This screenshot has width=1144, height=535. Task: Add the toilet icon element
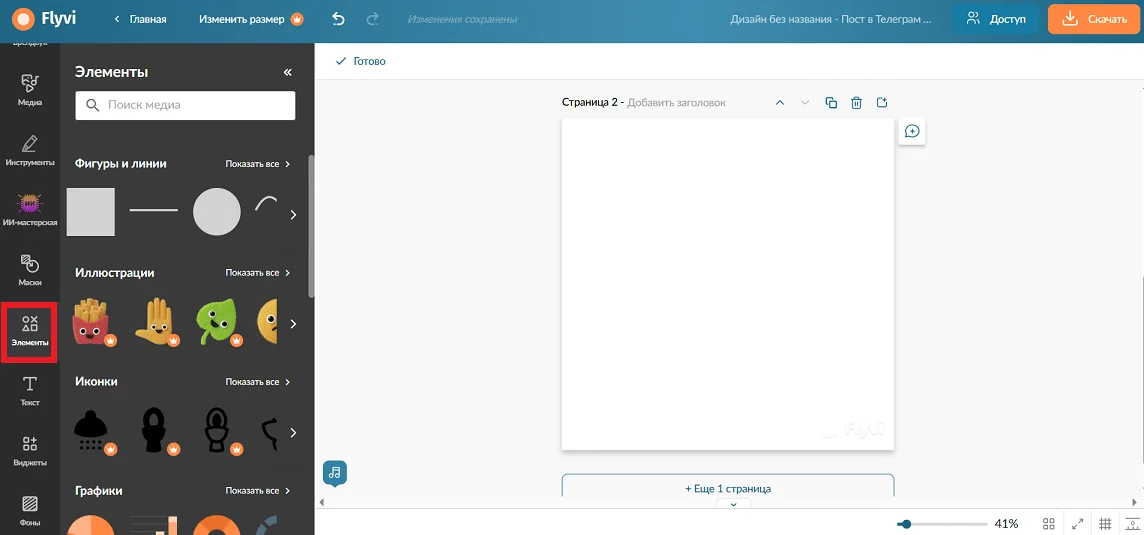coord(219,431)
